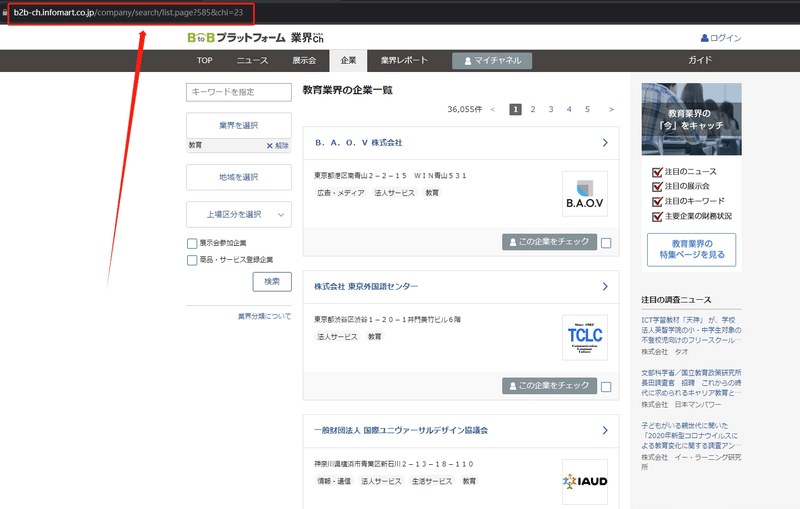Click 法人サービス tag on 東京外国語センター

pos(337,337)
